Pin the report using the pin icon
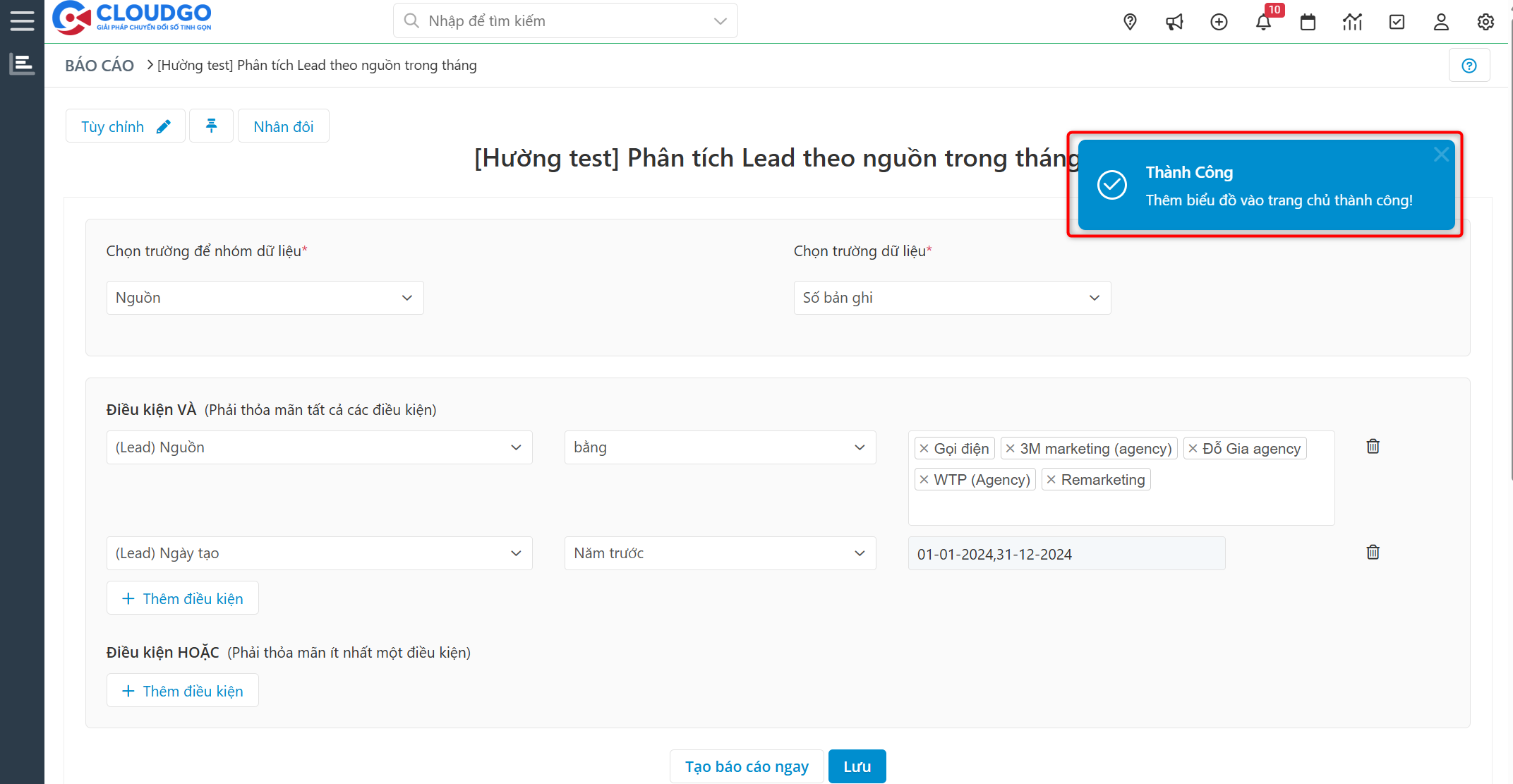Viewport: 1513px width, 784px height. 211,126
